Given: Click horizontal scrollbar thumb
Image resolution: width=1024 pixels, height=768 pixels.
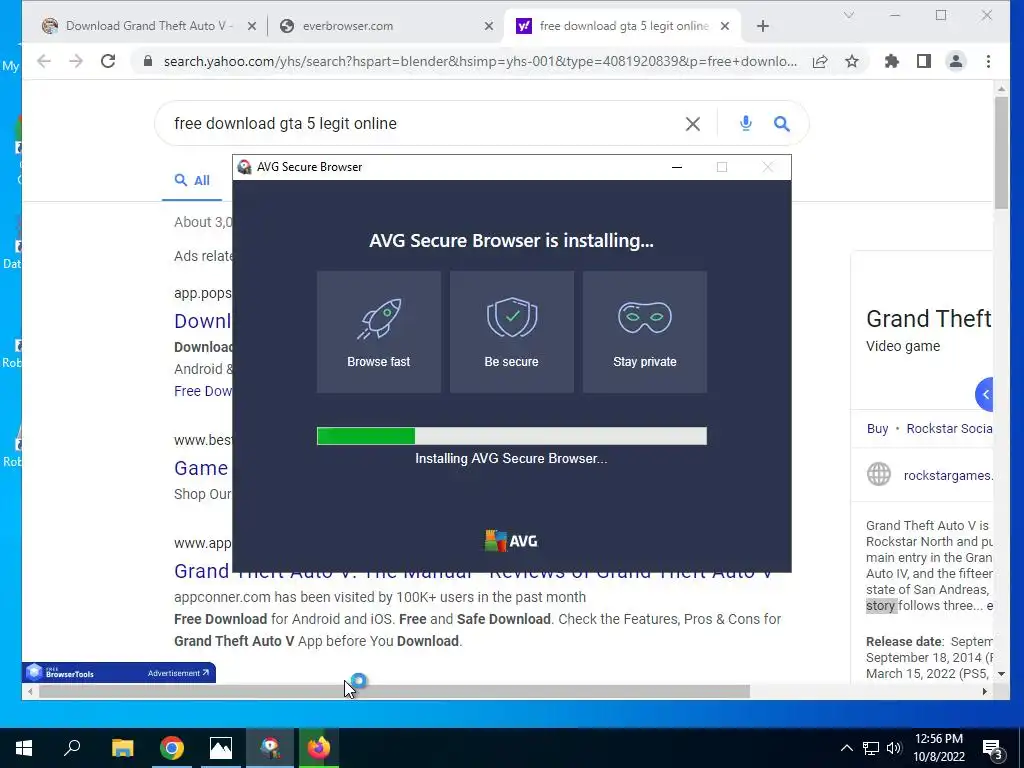Looking at the screenshot, I should [x=394, y=691].
